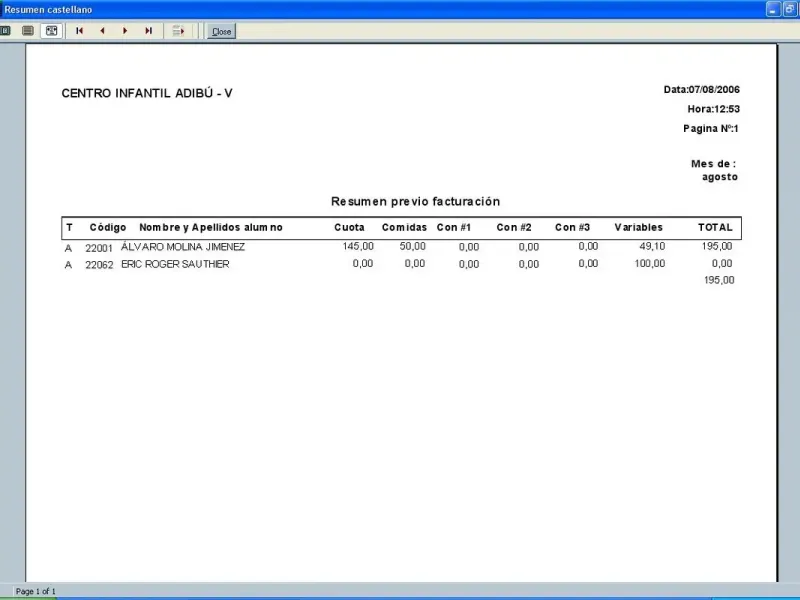Go to the previous page
This screenshot has height=600, width=800.
tap(103, 31)
